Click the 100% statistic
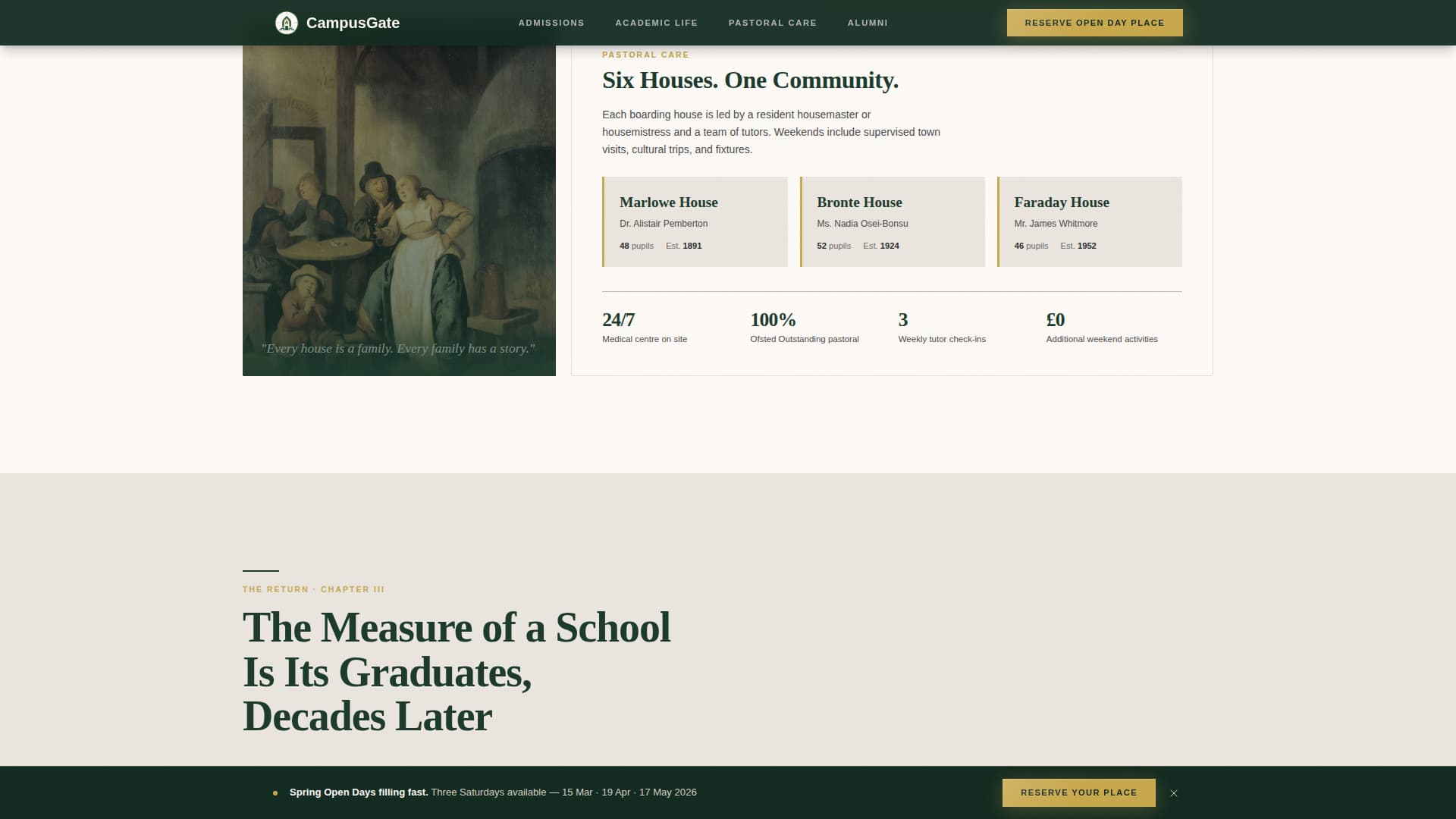 (773, 320)
